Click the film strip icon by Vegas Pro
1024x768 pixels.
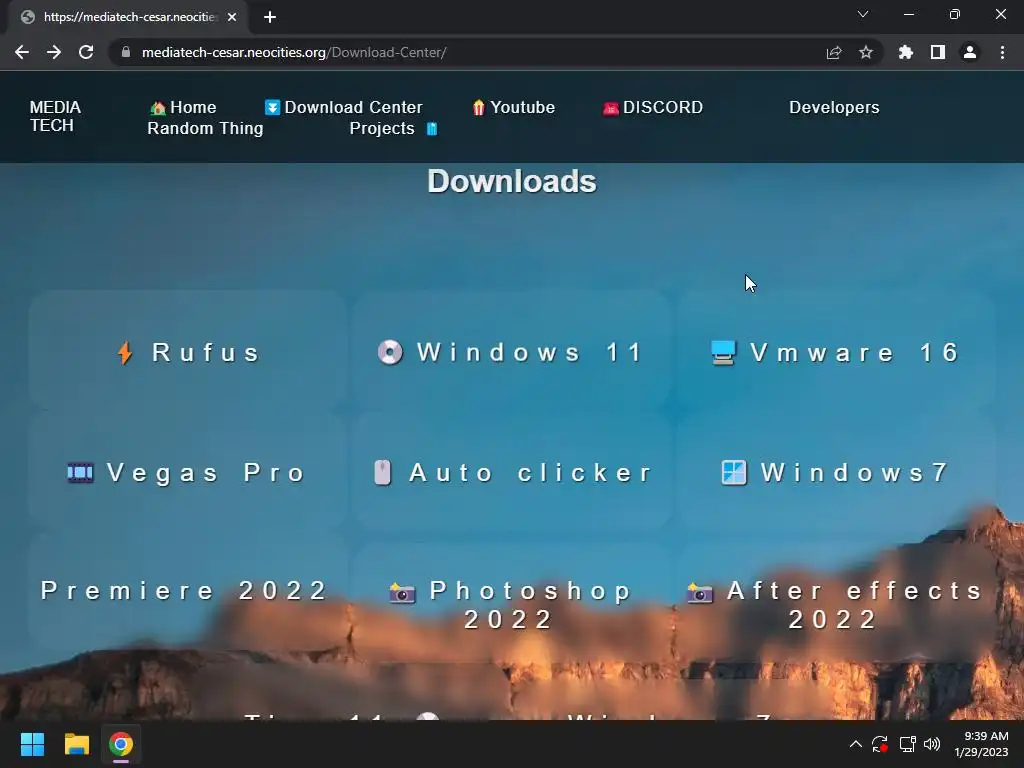point(80,472)
